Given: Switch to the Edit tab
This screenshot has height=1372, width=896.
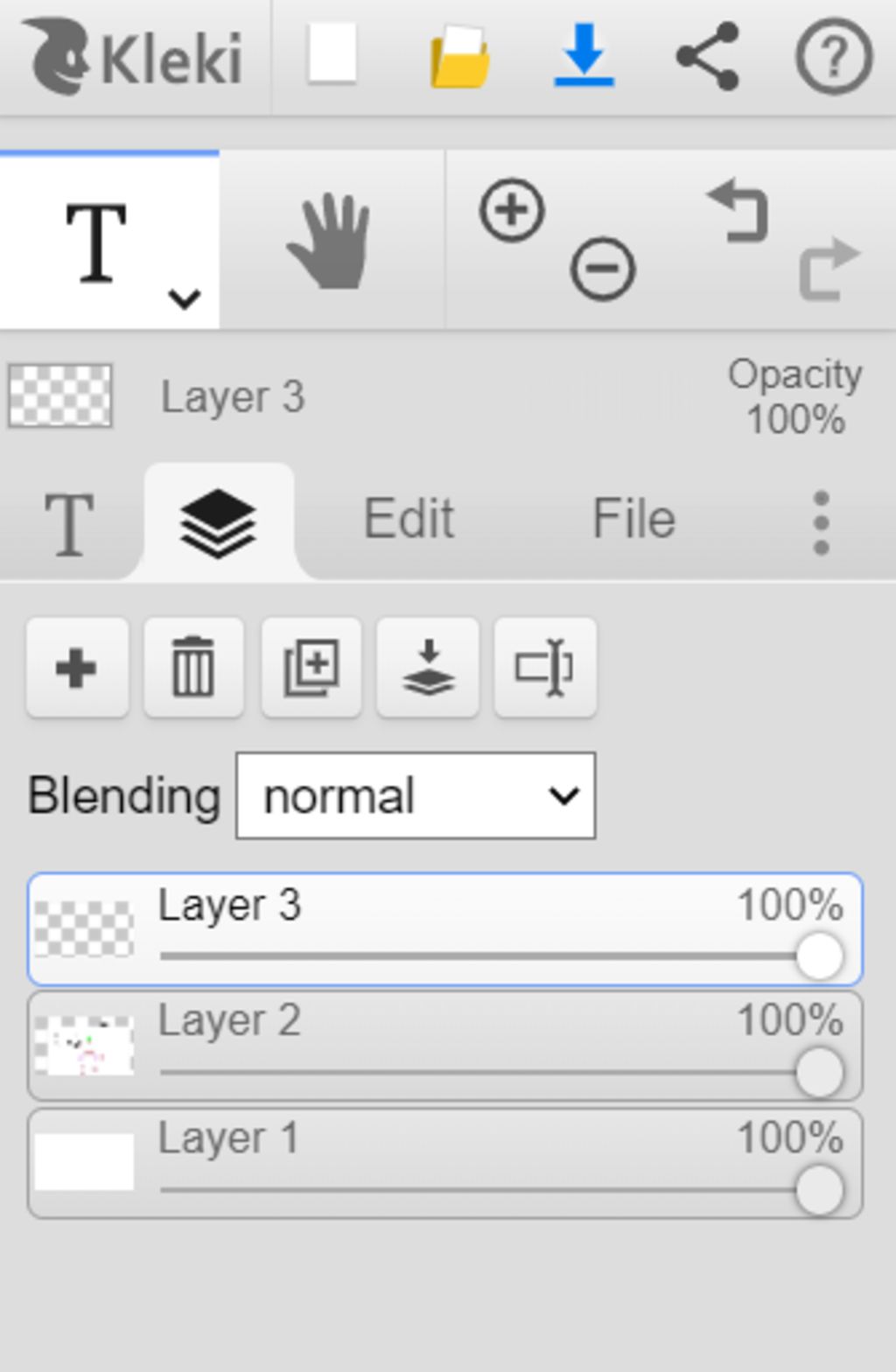Looking at the screenshot, I should 409,518.
